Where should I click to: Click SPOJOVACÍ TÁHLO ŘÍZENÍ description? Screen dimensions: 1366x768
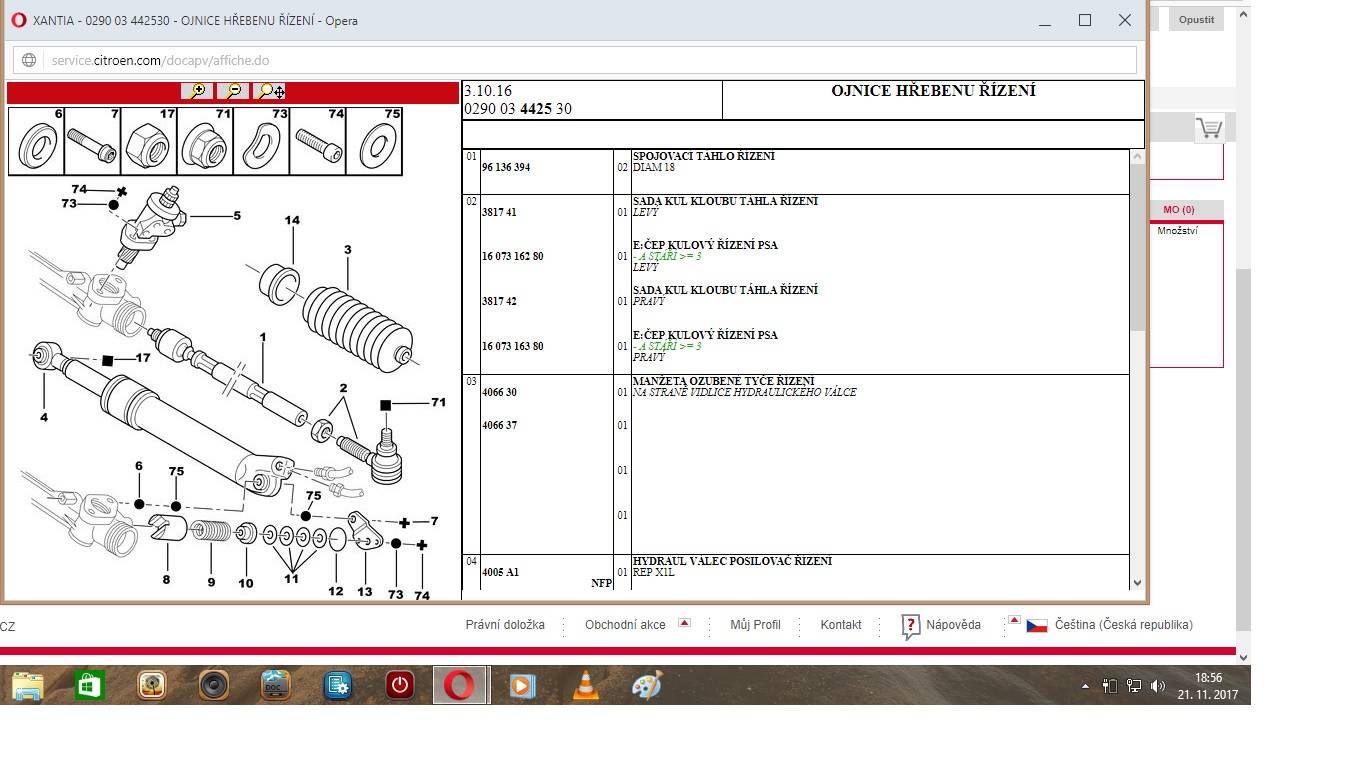[x=704, y=156]
